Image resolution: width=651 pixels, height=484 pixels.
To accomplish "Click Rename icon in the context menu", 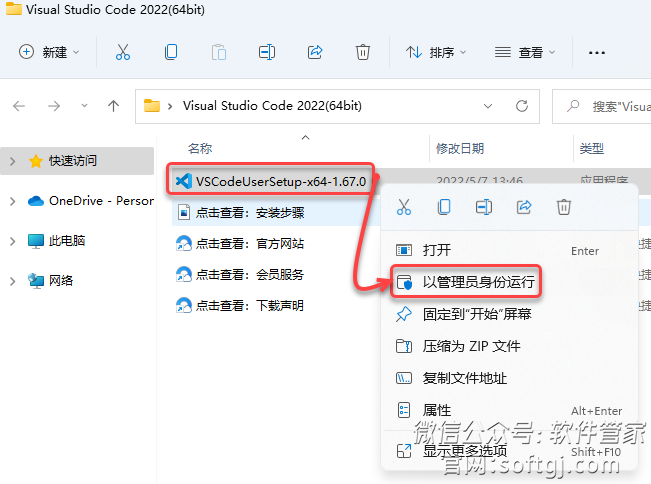I will (x=484, y=207).
